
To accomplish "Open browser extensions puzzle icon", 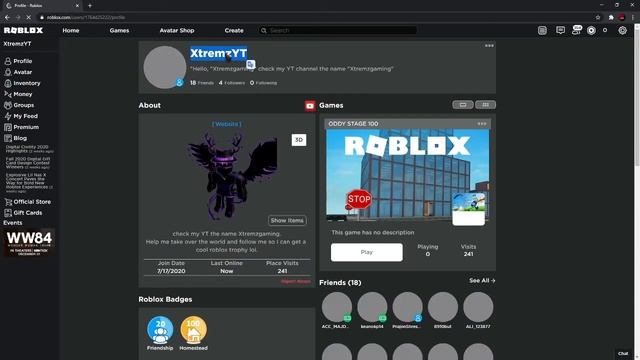I will (611, 18).
